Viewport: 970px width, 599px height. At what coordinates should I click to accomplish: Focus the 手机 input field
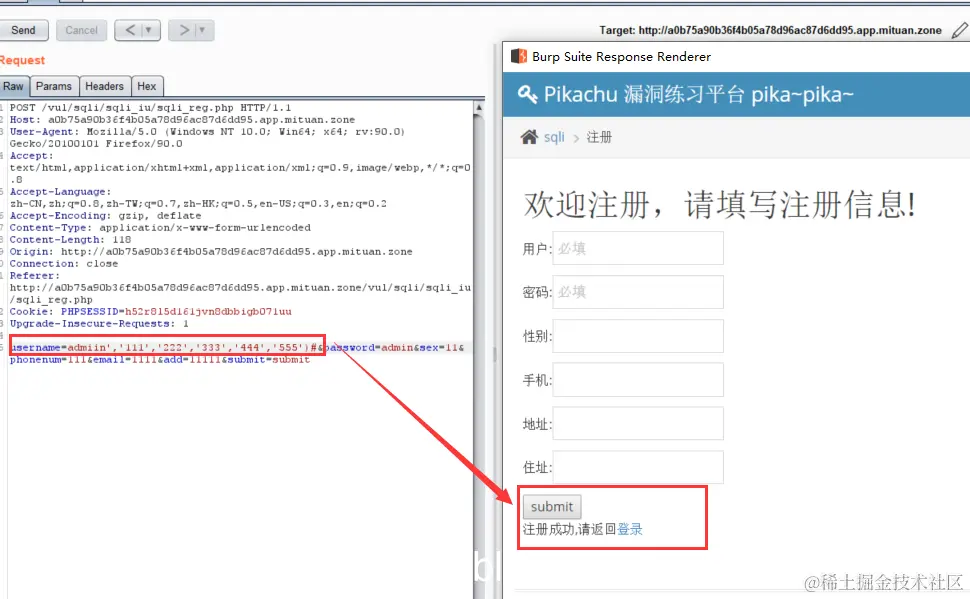[x=638, y=380]
